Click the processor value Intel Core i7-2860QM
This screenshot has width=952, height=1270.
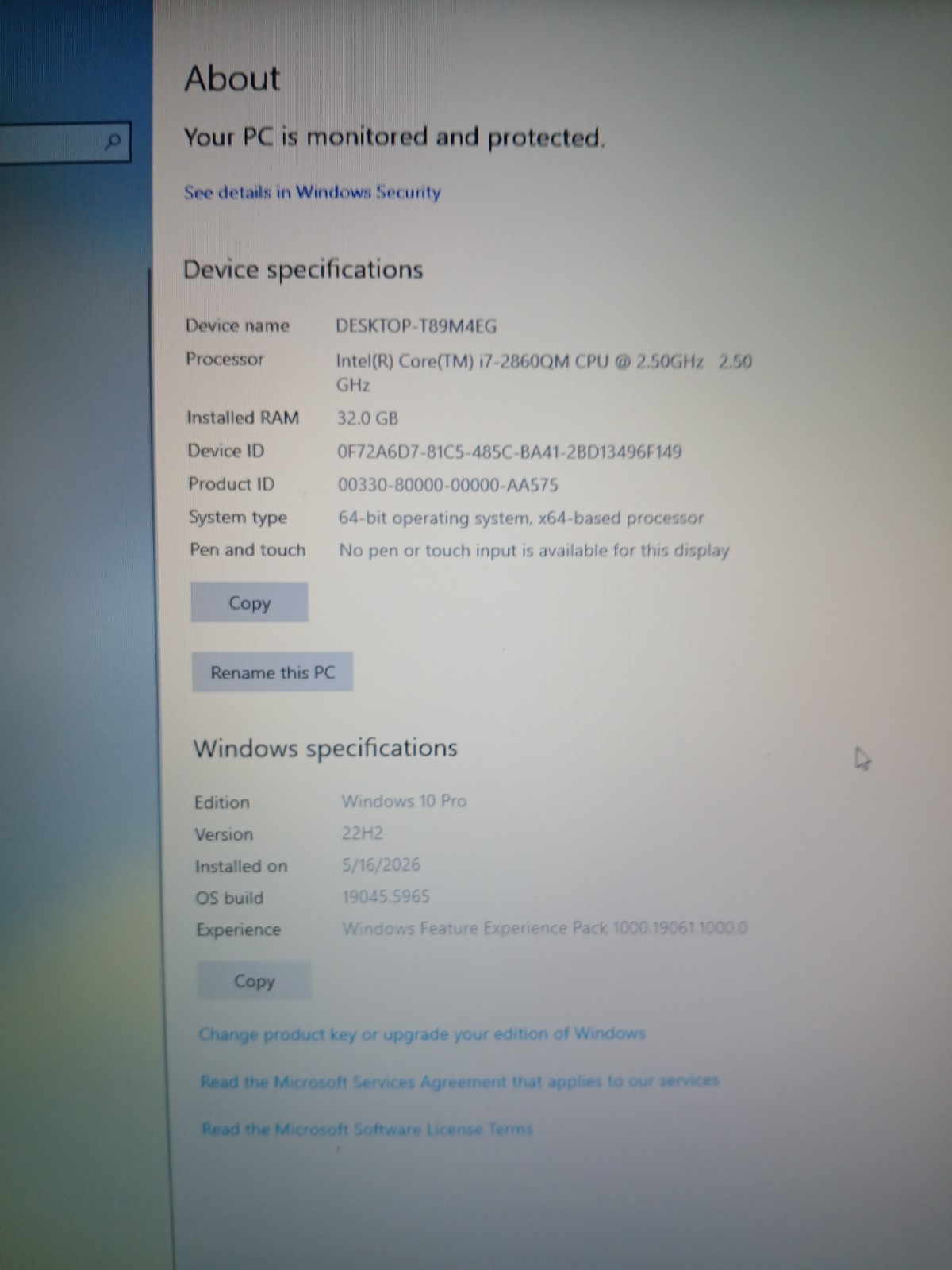[543, 373]
